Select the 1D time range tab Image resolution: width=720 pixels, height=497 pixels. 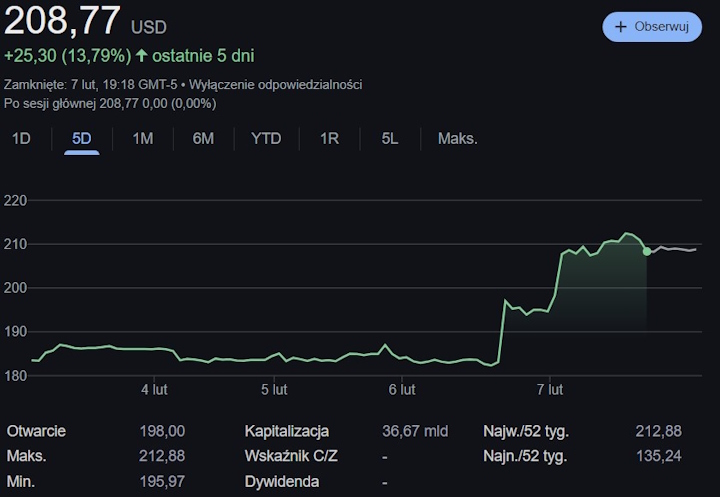click(x=21, y=139)
